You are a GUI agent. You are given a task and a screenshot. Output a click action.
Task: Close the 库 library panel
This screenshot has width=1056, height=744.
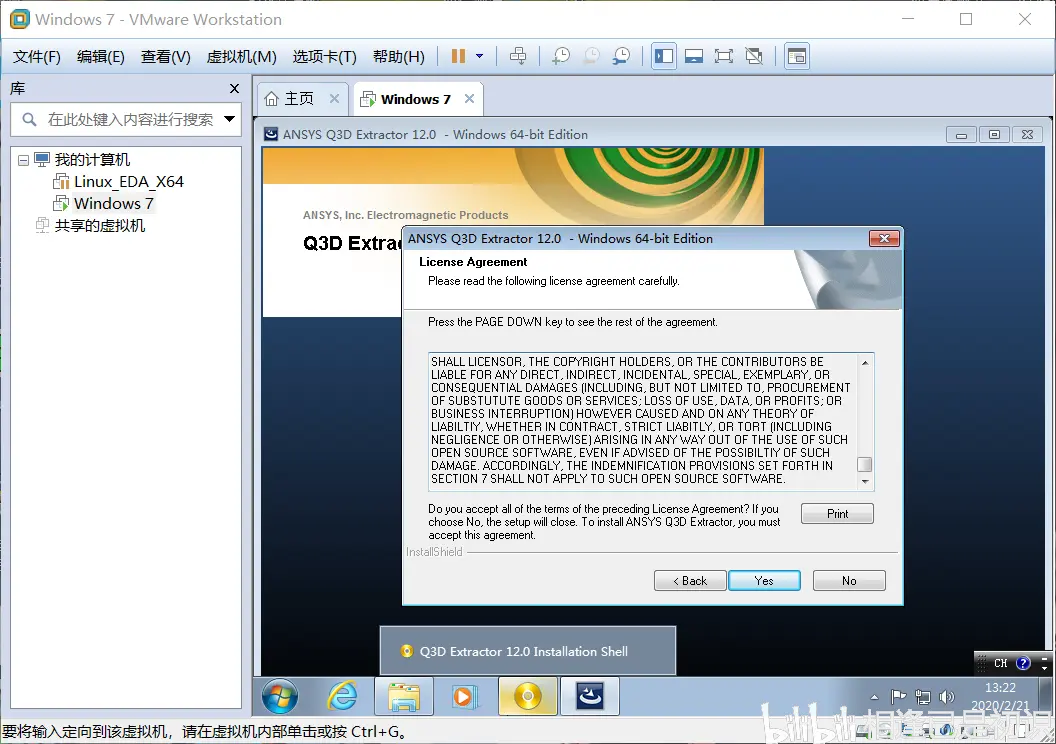coord(234,88)
